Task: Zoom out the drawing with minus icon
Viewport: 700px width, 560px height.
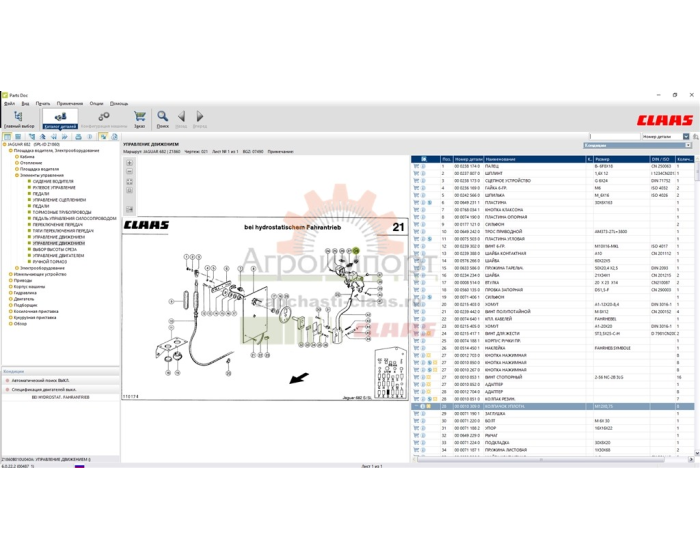Action: [x=129, y=171]
